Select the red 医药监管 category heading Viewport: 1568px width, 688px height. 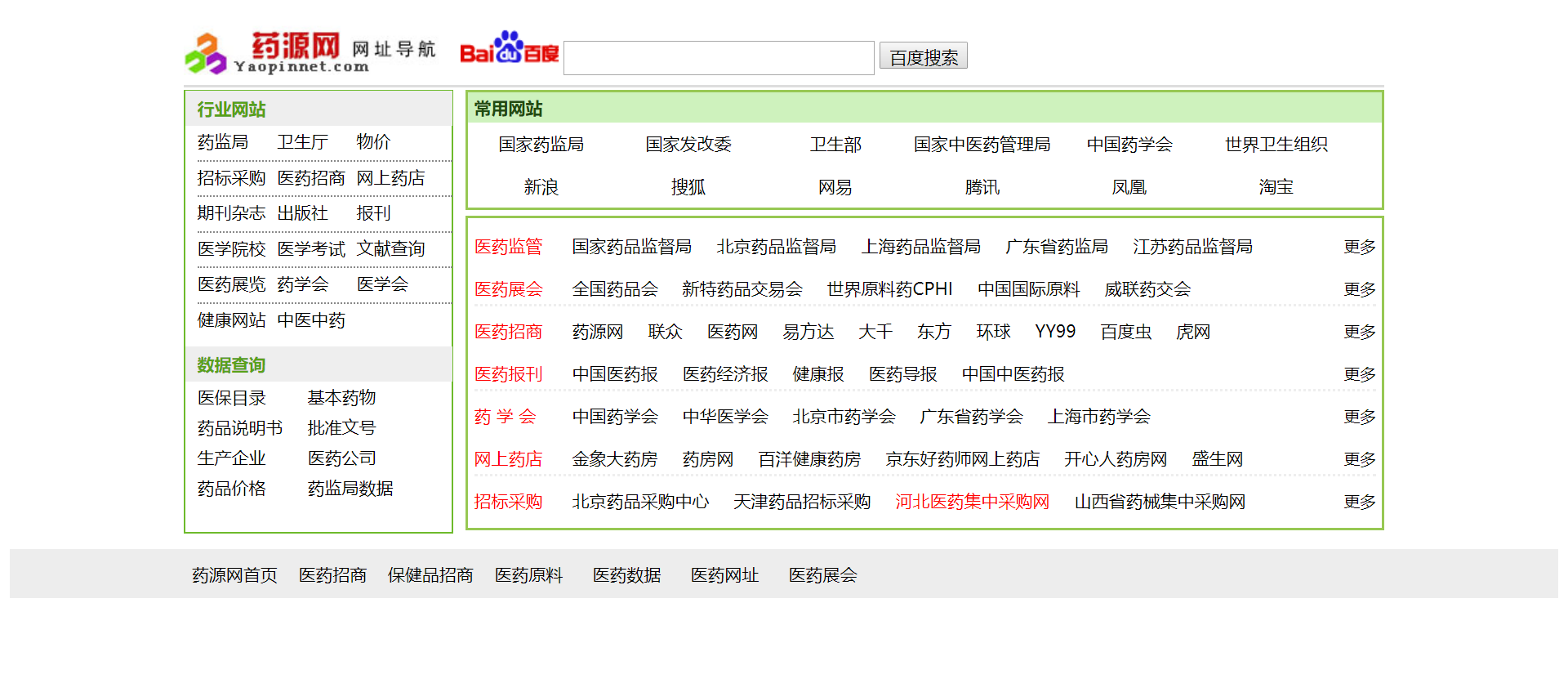point(509,247)
